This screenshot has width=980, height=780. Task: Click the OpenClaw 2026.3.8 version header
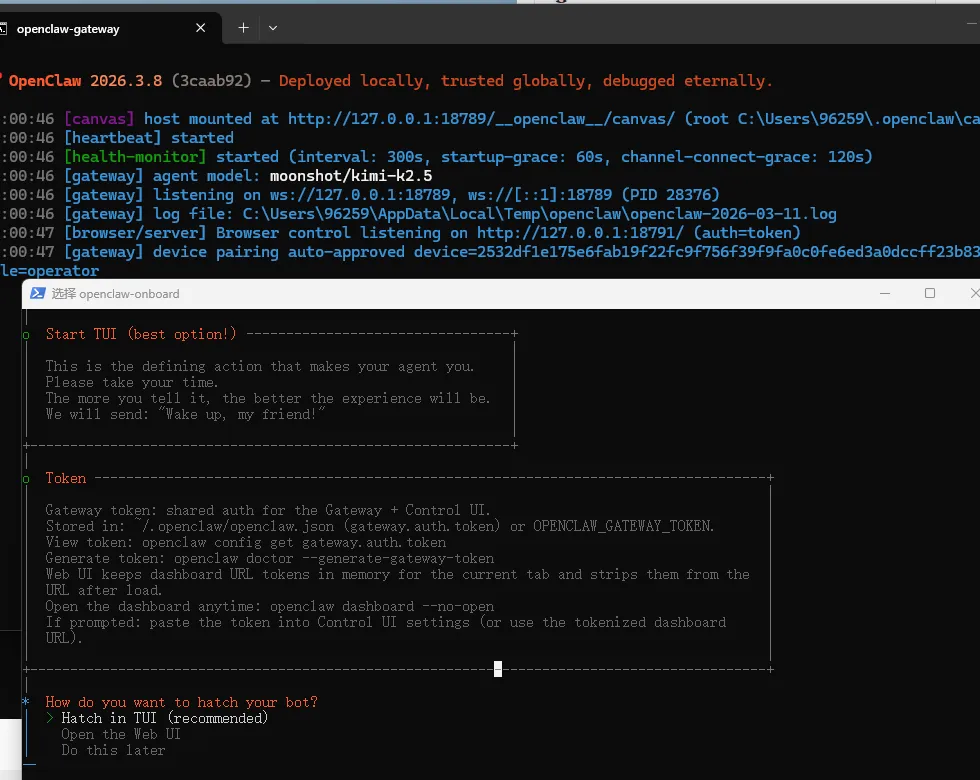(x=85, y=81)
